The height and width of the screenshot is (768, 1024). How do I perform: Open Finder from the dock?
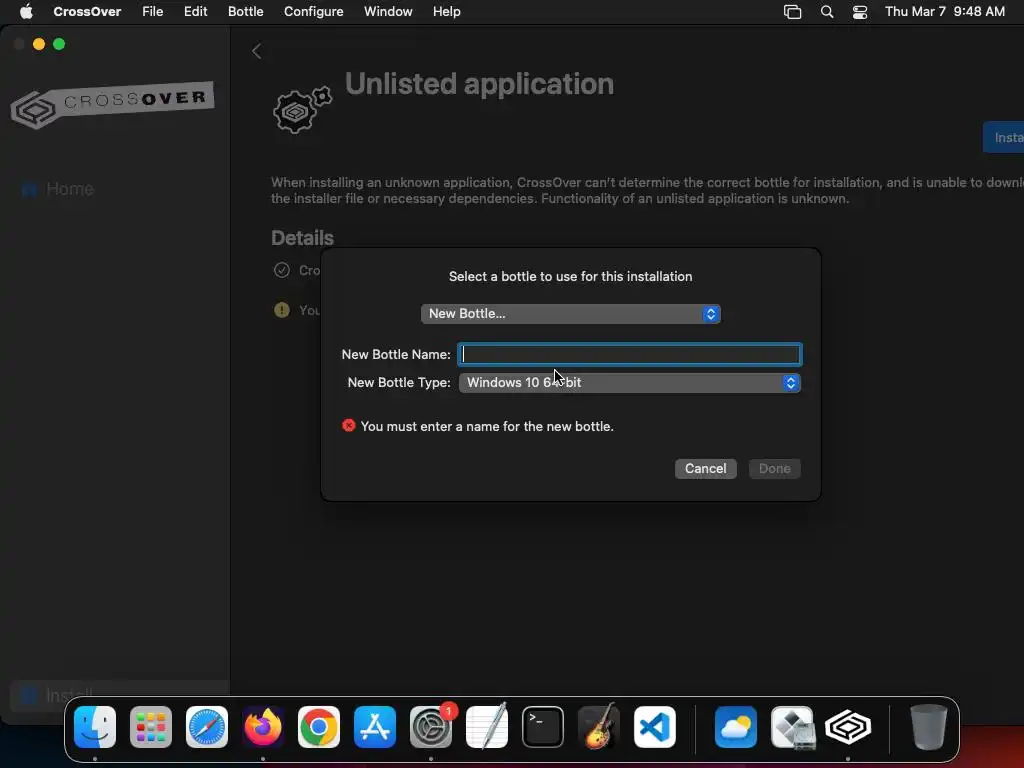(95, 727)
